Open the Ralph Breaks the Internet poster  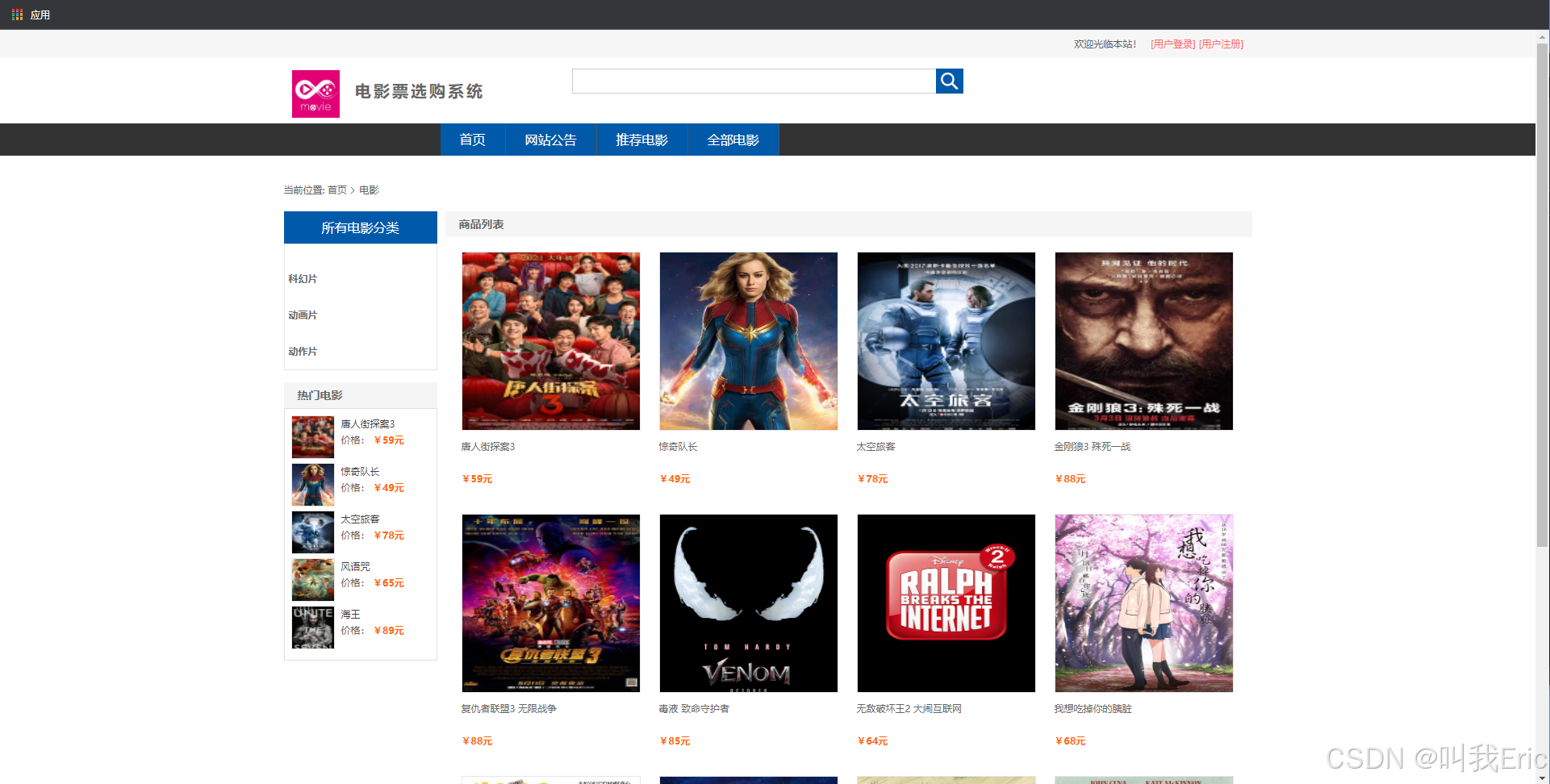click(x=946, y=603)
